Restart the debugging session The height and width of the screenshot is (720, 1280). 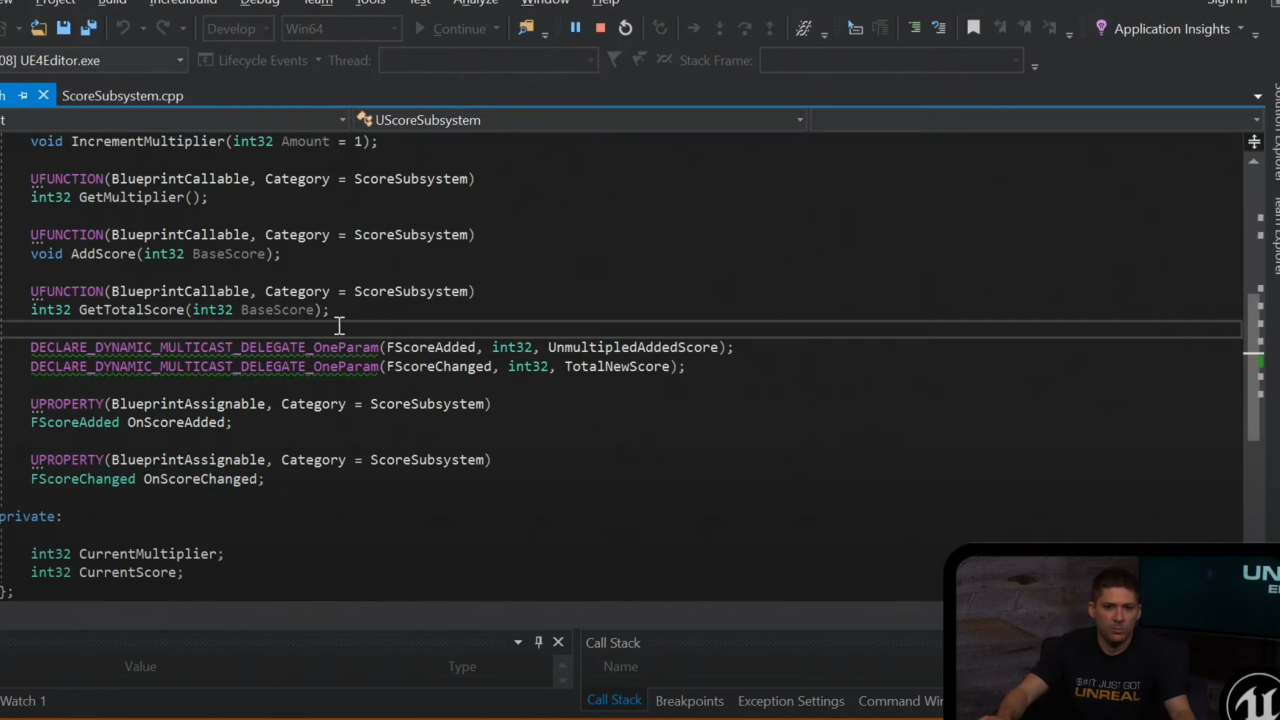pos(626,28)
